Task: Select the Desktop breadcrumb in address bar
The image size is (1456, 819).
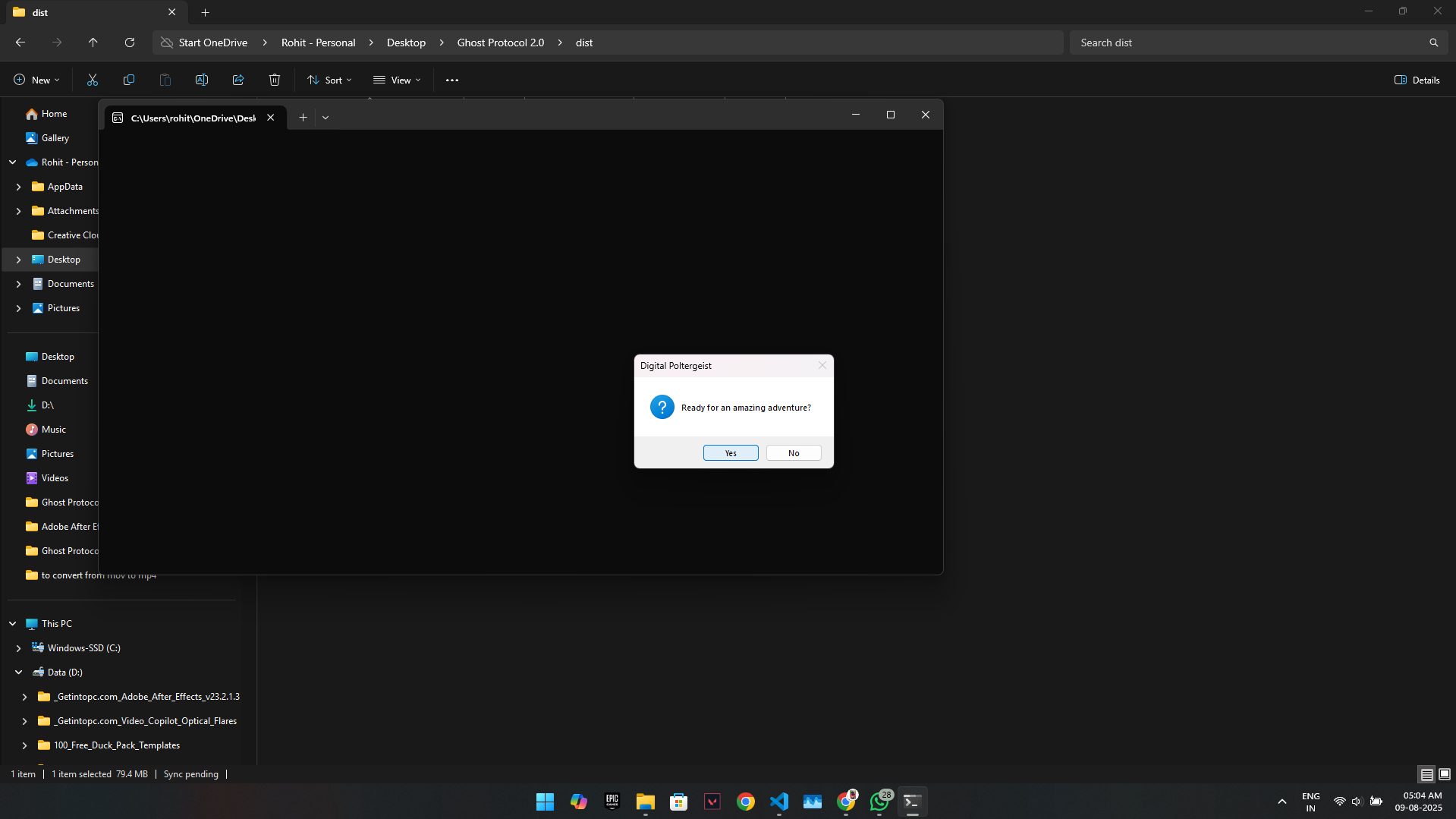Action: (406, 43)
